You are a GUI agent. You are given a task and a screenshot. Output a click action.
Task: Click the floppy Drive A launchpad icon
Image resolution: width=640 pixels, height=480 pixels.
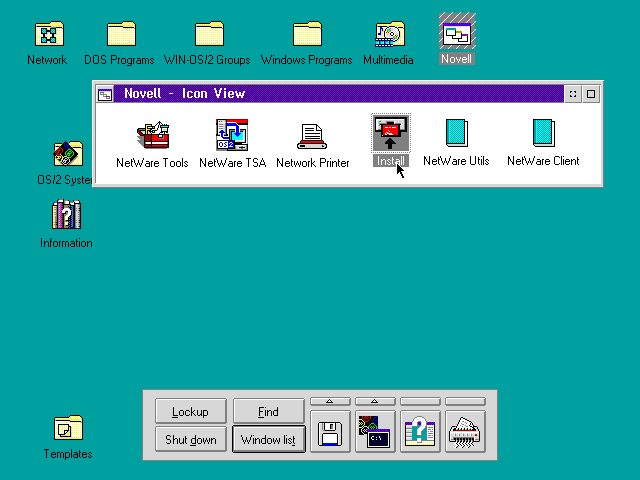pos(330,432)
